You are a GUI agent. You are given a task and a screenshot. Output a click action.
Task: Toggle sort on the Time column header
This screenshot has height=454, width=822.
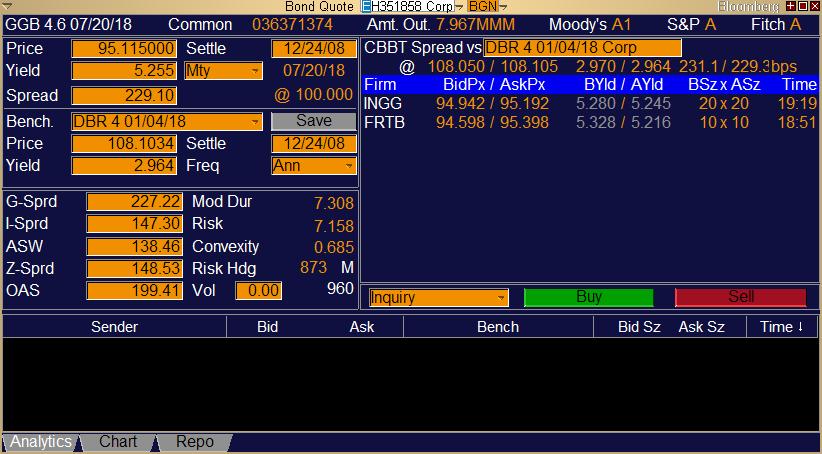[x=782, y=327]
